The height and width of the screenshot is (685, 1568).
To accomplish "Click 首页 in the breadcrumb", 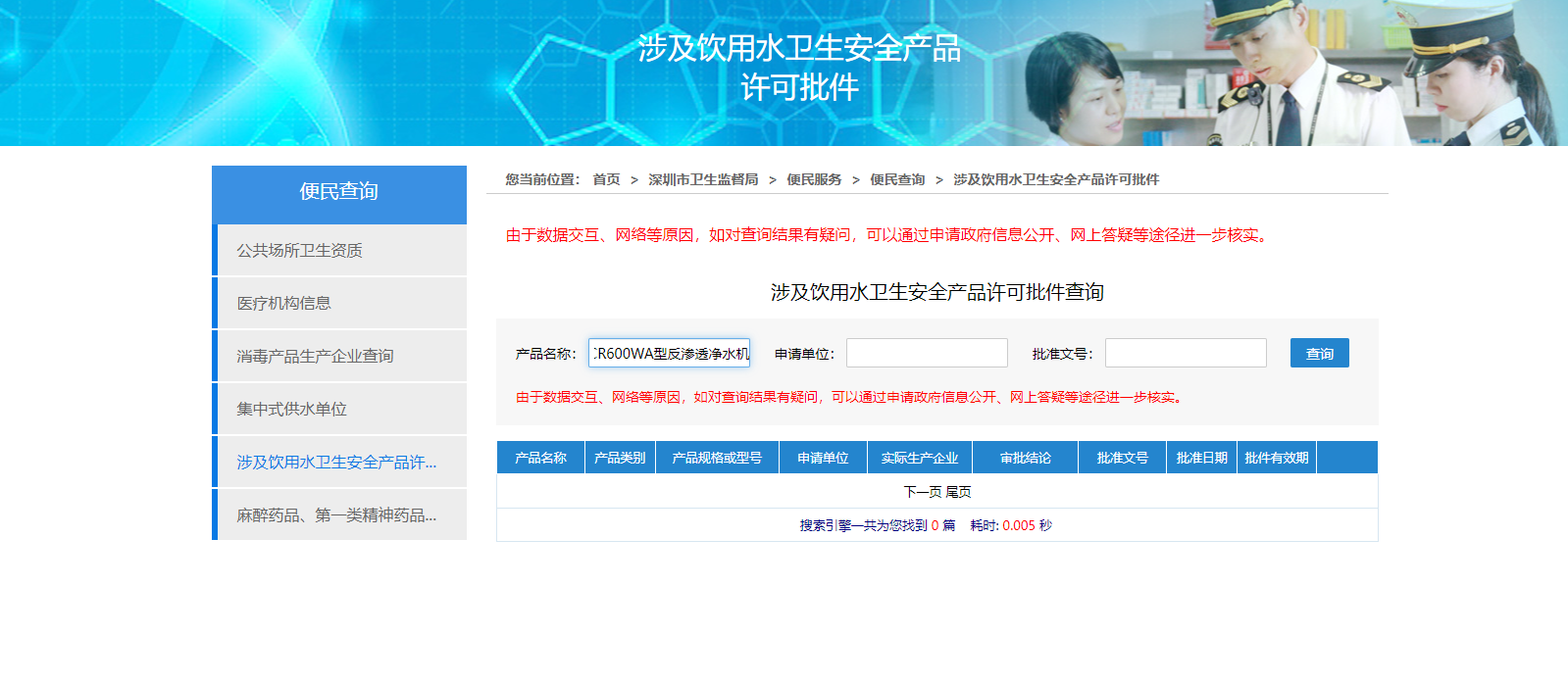I will (x=606, y=180).
